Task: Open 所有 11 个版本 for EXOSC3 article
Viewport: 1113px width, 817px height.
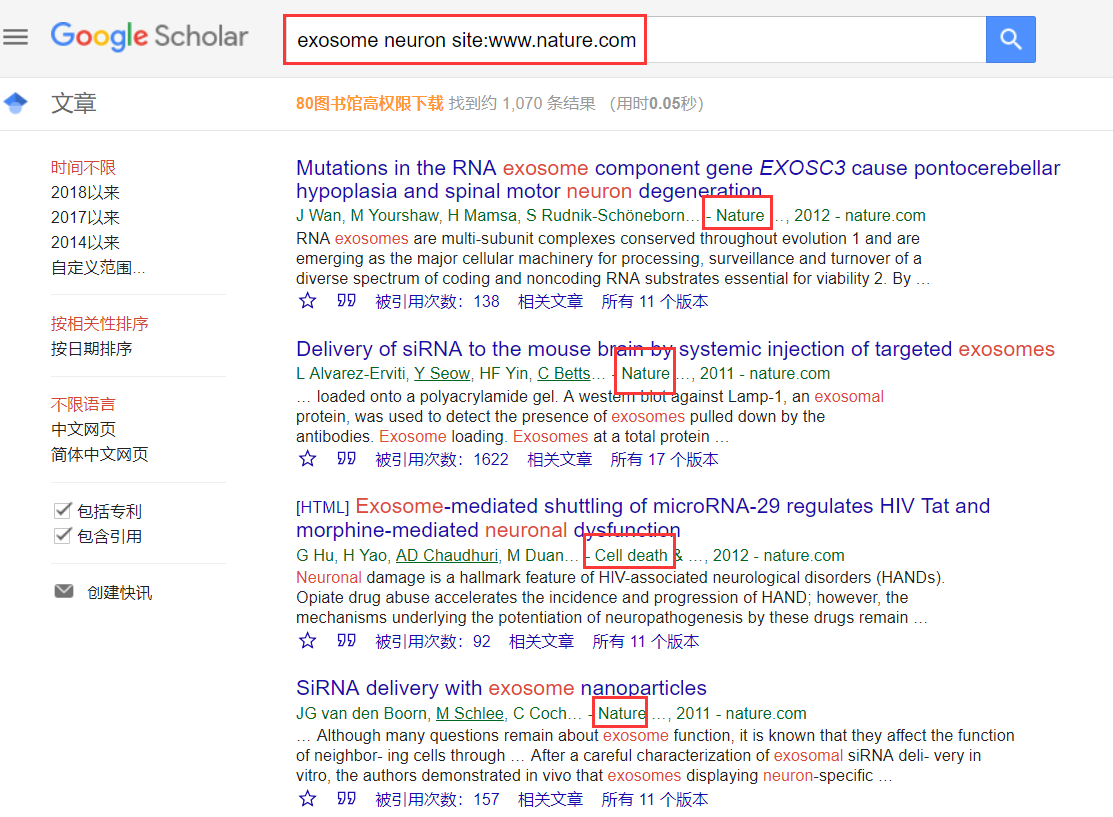Action: coord(654,302)
